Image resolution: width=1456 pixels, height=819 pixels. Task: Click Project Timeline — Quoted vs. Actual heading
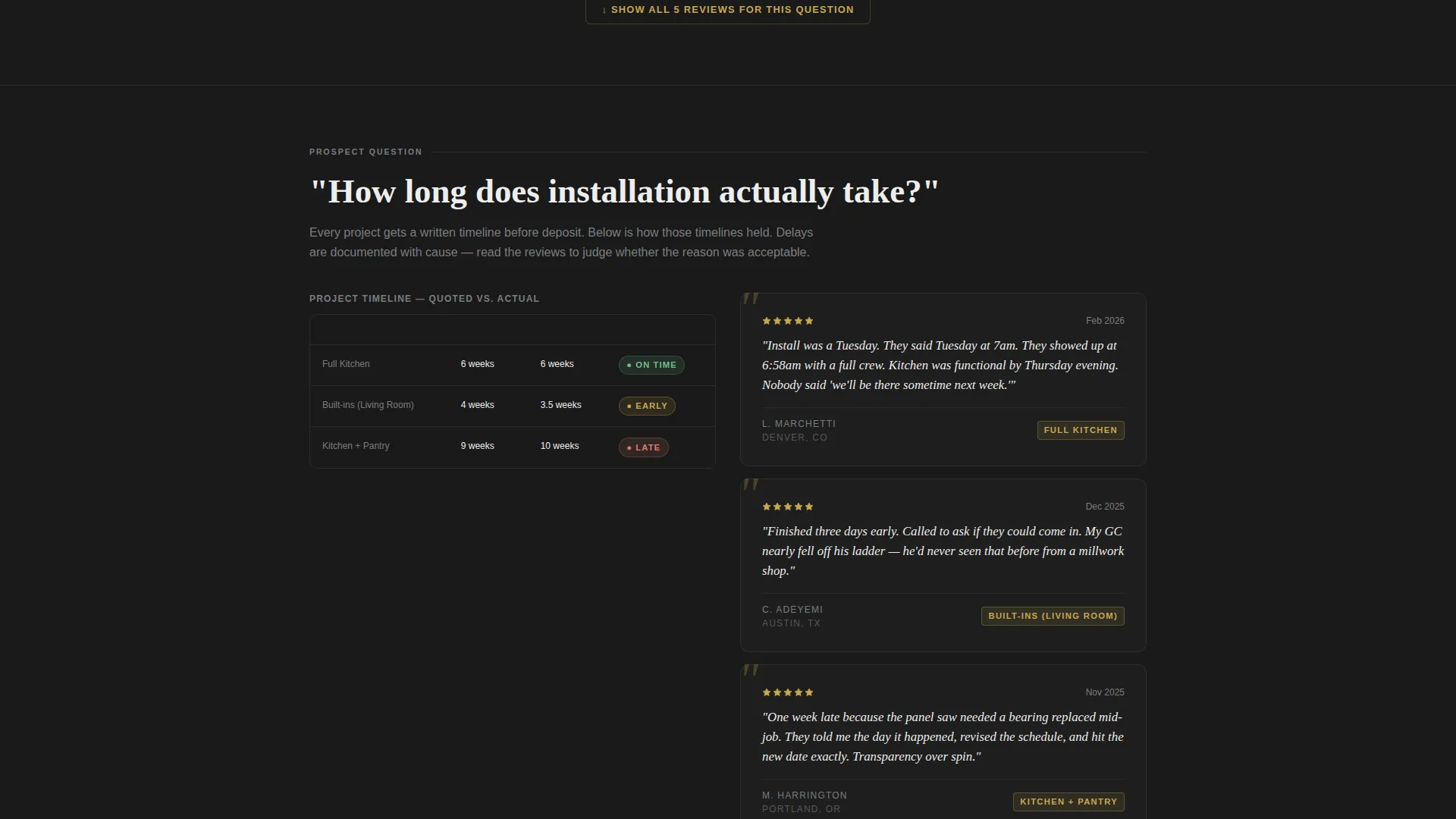click(424, 299)
